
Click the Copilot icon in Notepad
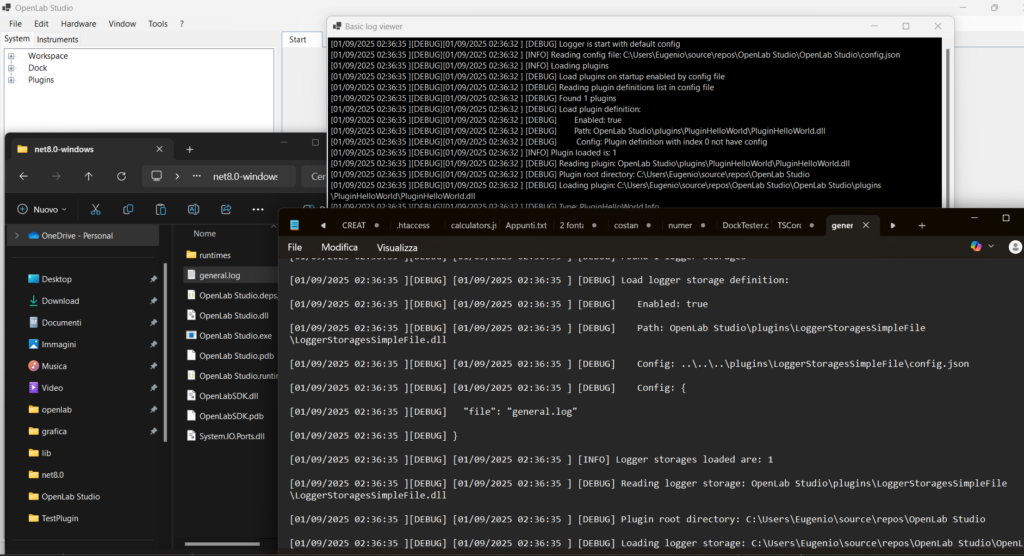(x=976, y=246)
